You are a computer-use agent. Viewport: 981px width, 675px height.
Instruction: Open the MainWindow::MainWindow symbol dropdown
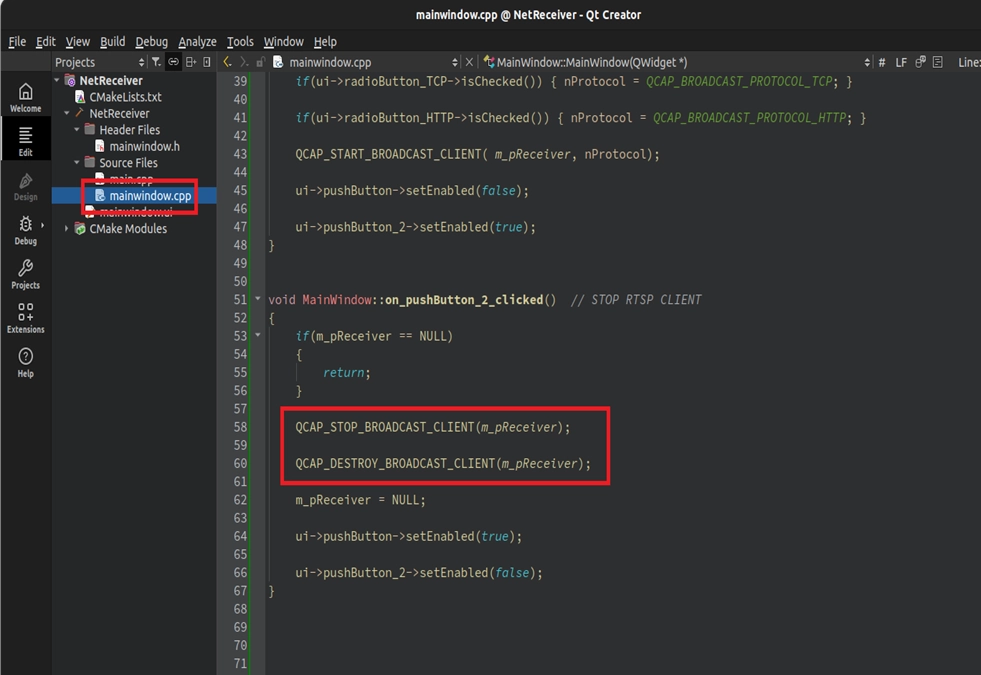pyautogui.click(x=677, y=62)
